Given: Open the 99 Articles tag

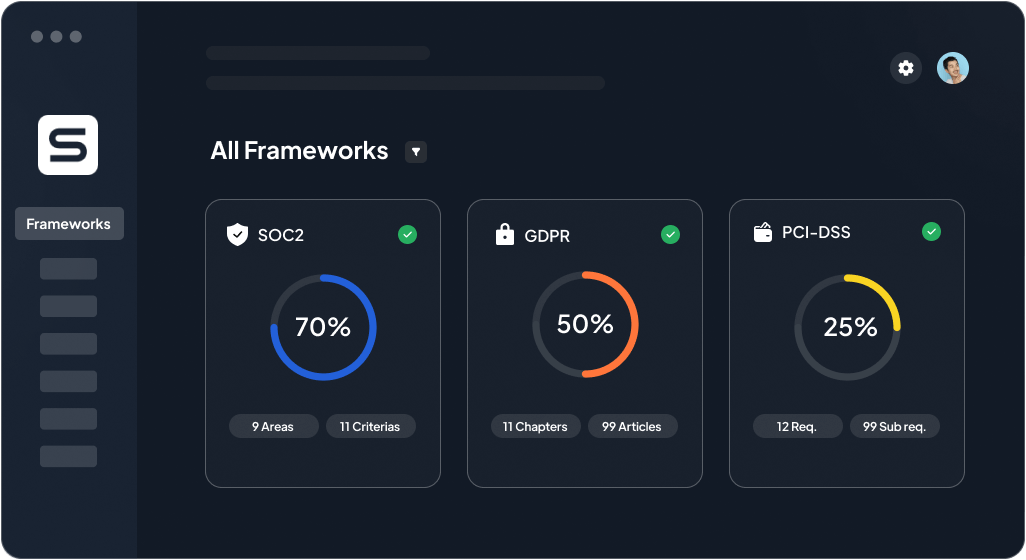Looking at the screenshot, I should [x=632, y=427].
